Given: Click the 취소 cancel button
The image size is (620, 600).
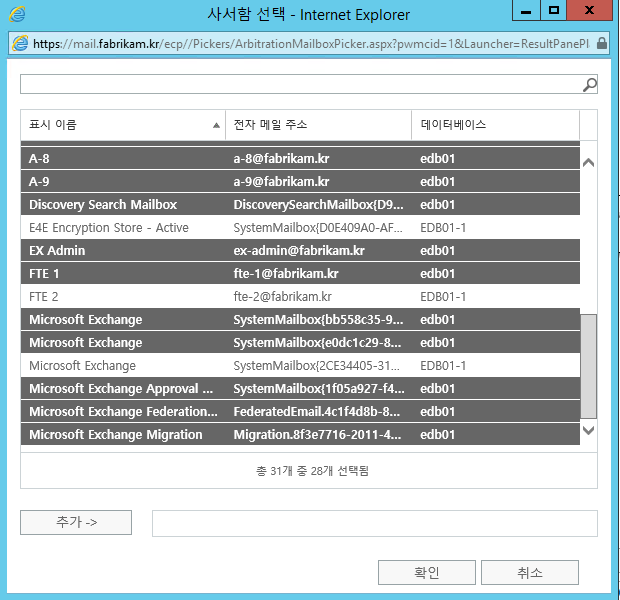Looking at the screenshot, I should [x=529, y=572].
